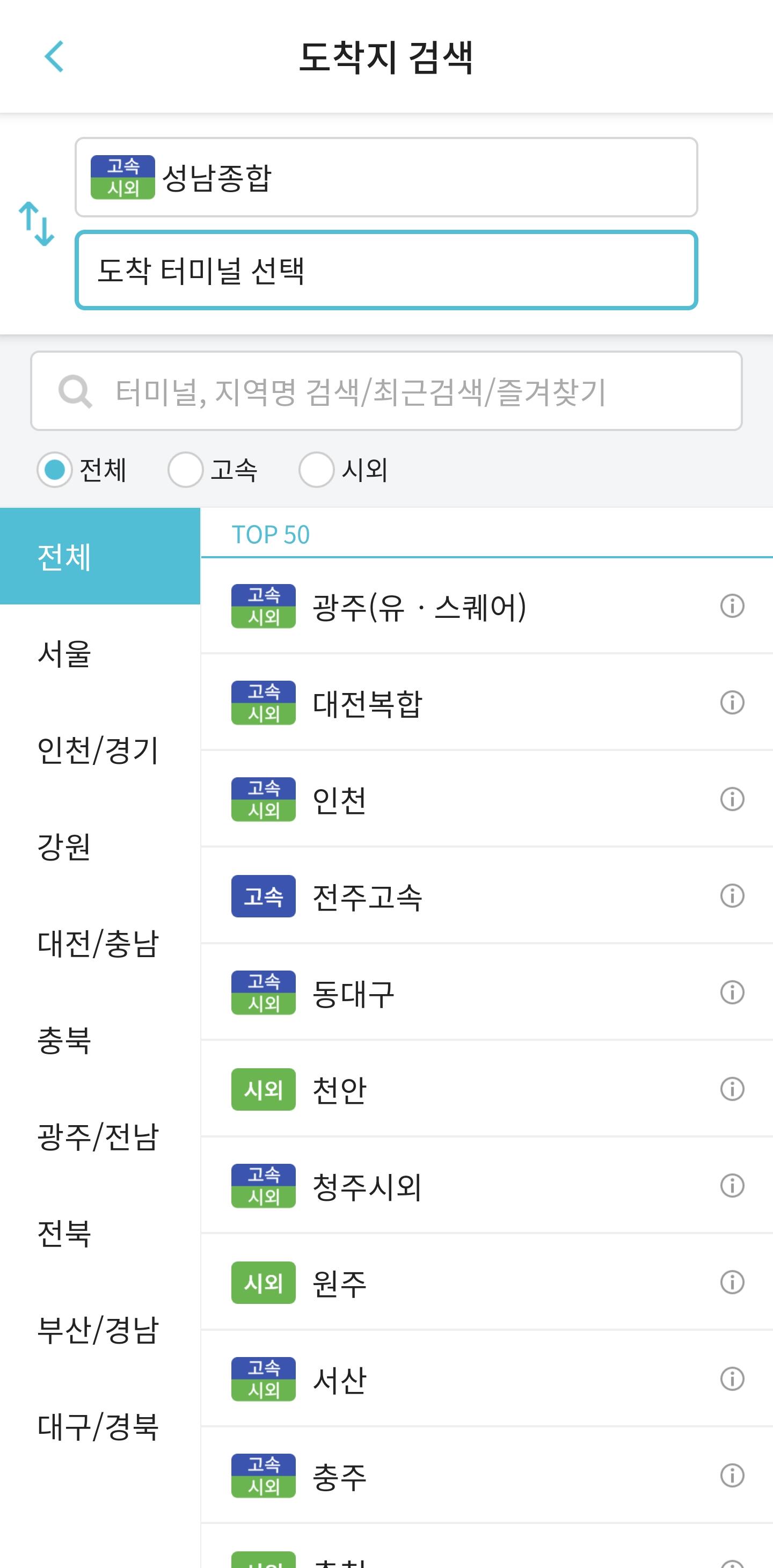The height and width of the screenshot is (1568, 773).
Task: Choose the 대전/충남 region tab
Action: pos(97,944)
